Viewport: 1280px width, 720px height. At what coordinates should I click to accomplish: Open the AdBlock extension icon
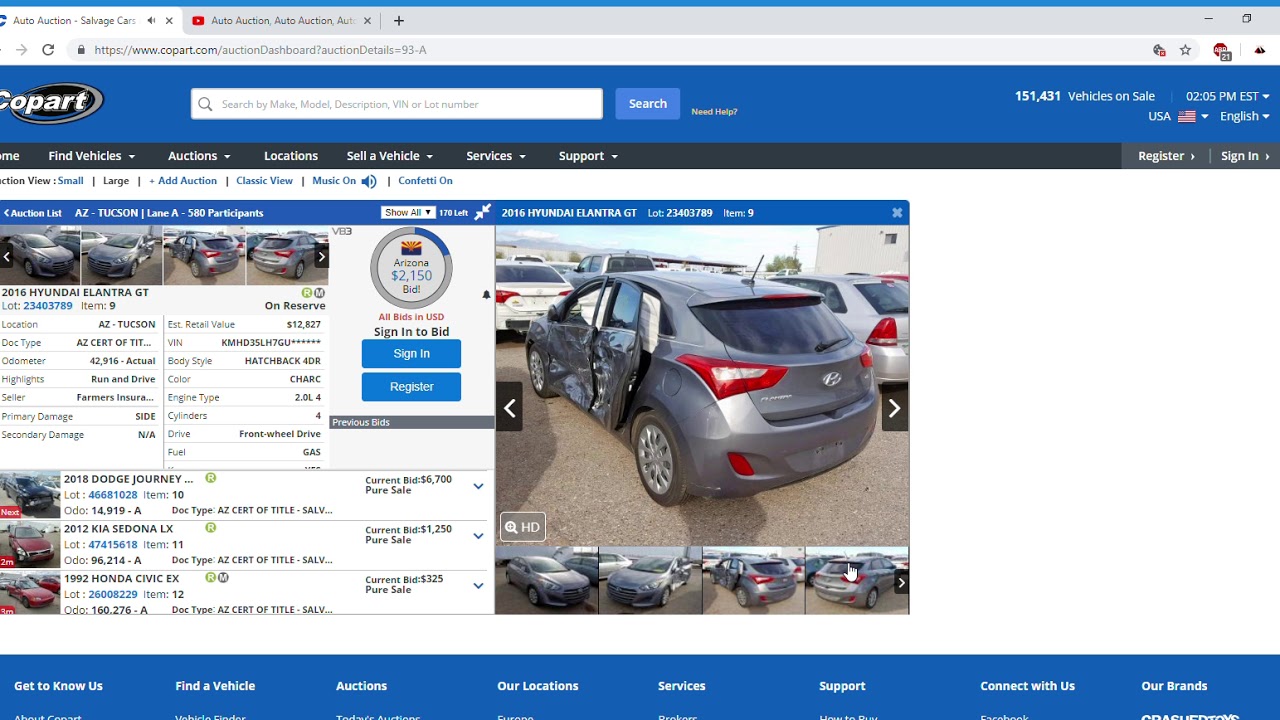[x=1221, y=50]
